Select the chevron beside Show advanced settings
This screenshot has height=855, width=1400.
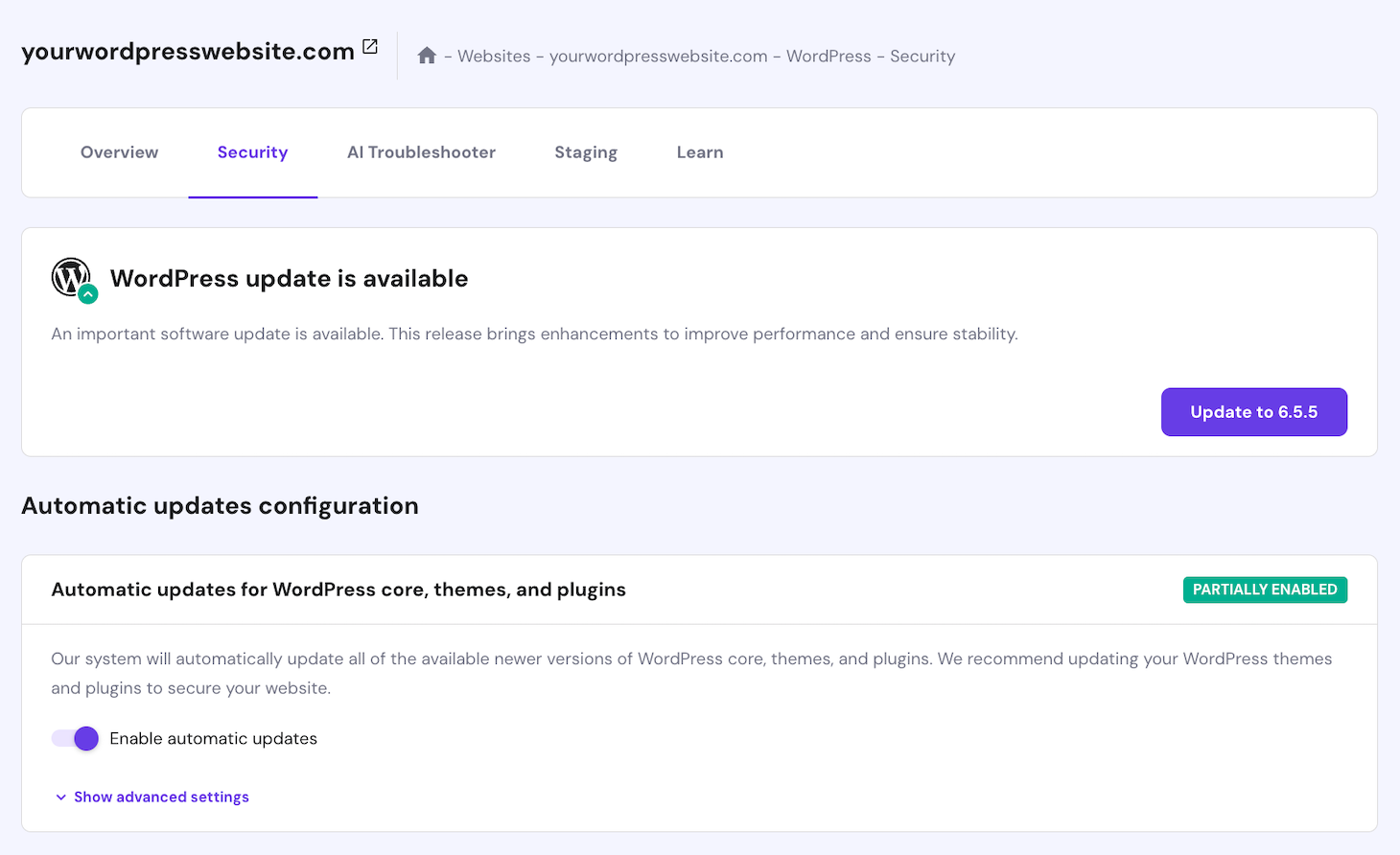click(59, 797)
